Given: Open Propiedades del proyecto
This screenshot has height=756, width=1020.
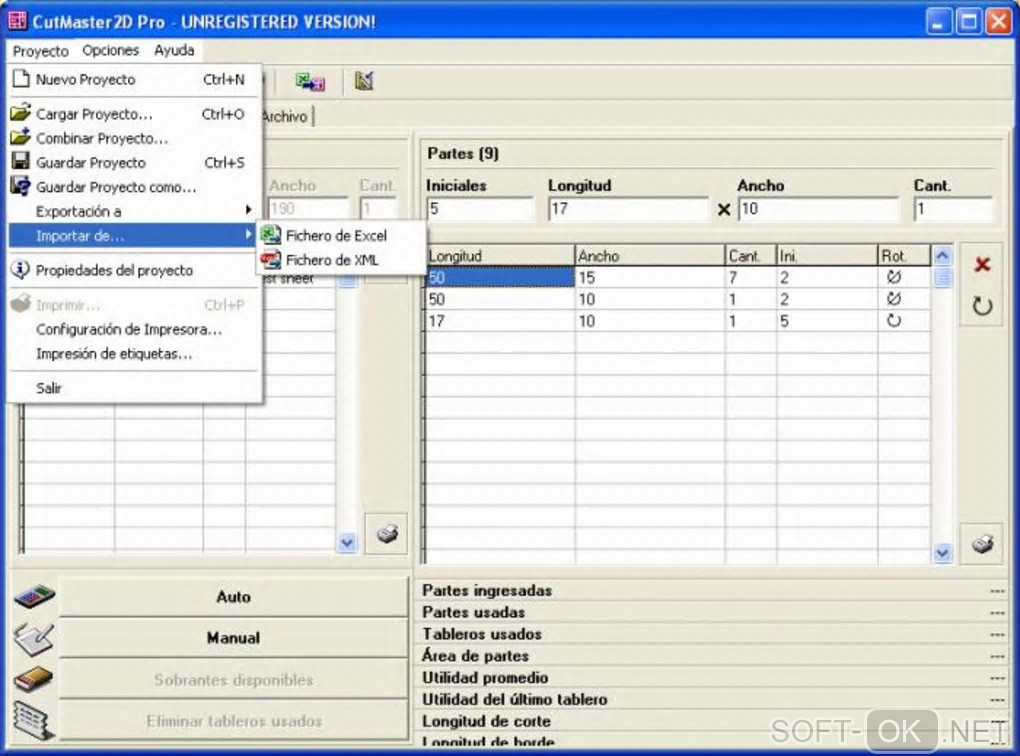Looking at the screenshot, I should [133, 270].
